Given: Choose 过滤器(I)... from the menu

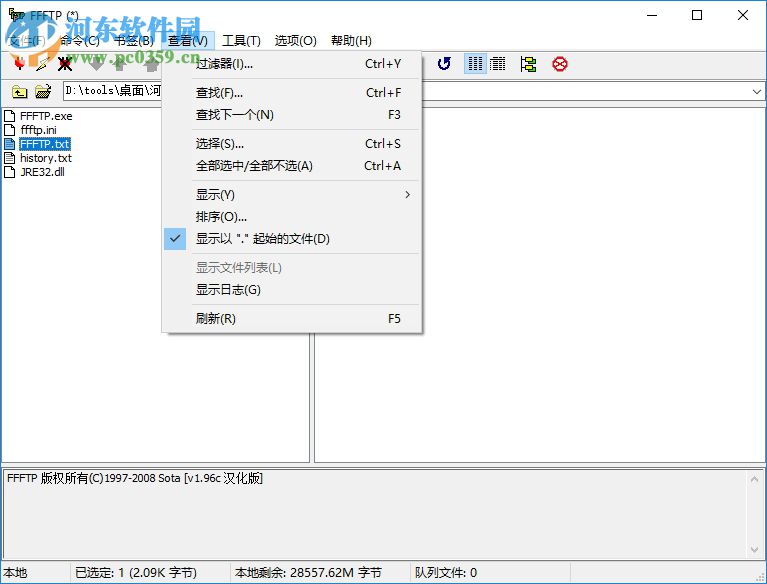Looking at the screenshot, I should click(x=293, y=64).
